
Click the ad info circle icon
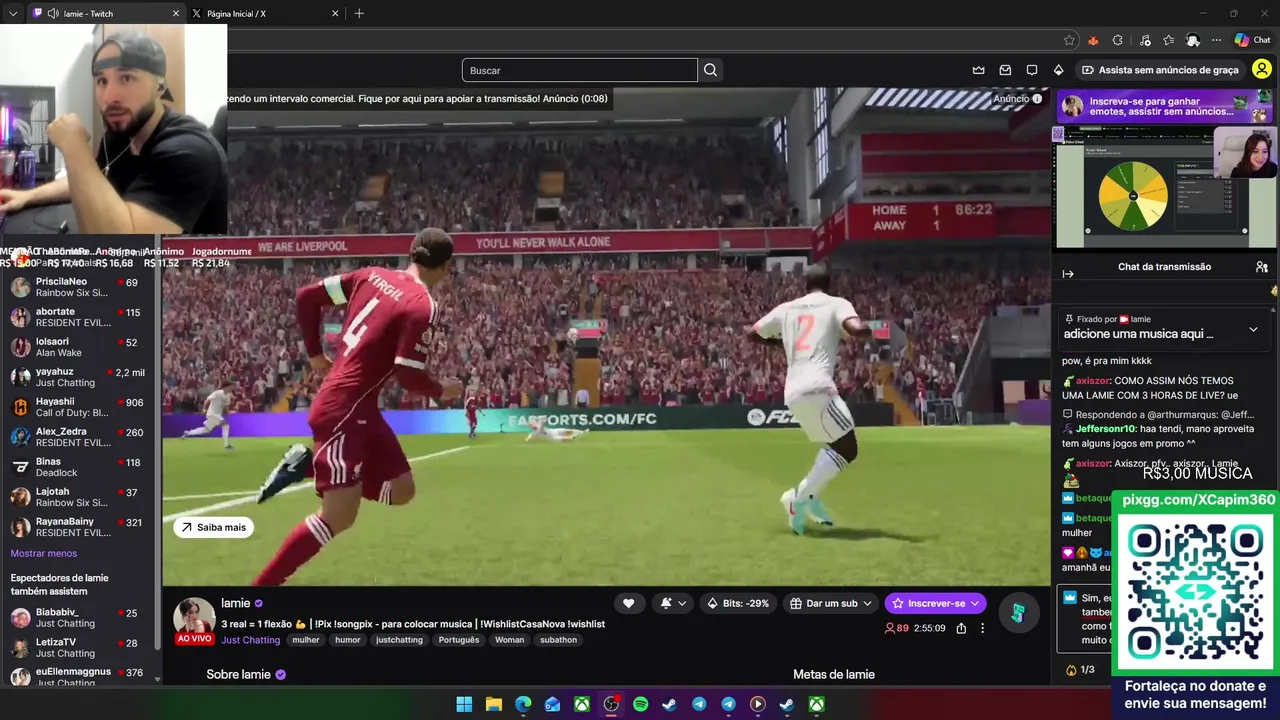(1037, 98)
